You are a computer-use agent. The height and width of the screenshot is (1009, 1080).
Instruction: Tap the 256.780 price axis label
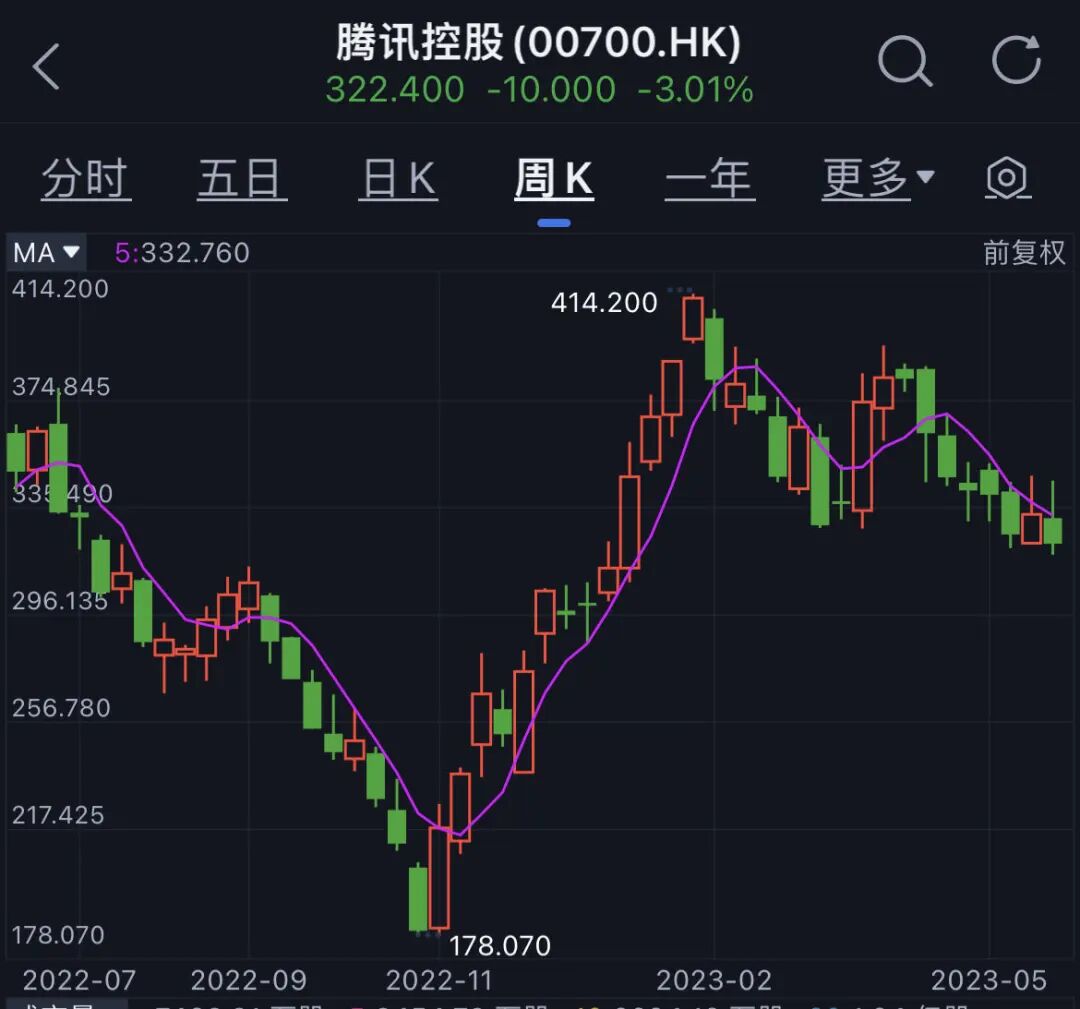point(61,708)
